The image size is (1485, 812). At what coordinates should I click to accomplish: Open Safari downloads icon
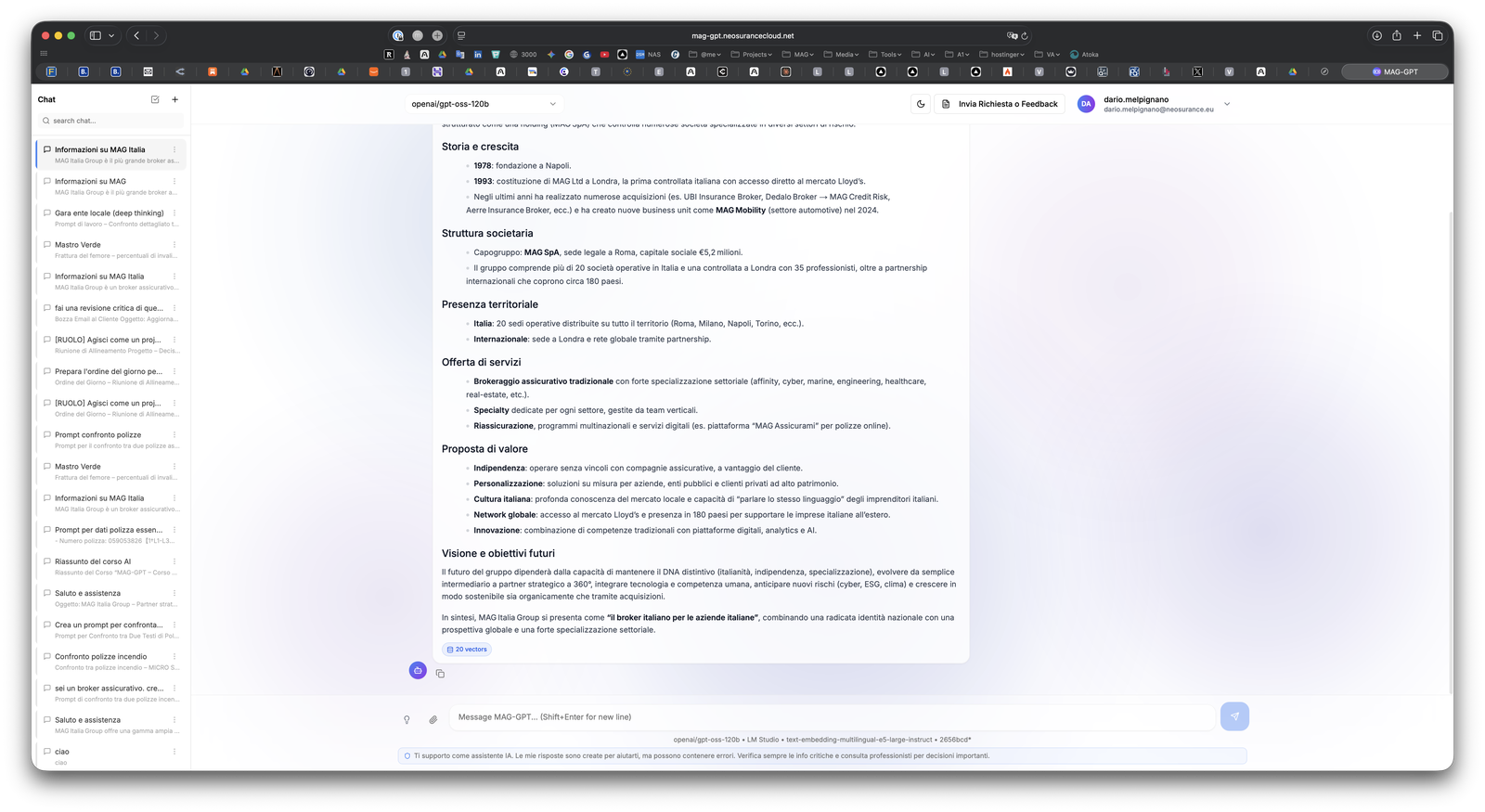point(1376,35)
